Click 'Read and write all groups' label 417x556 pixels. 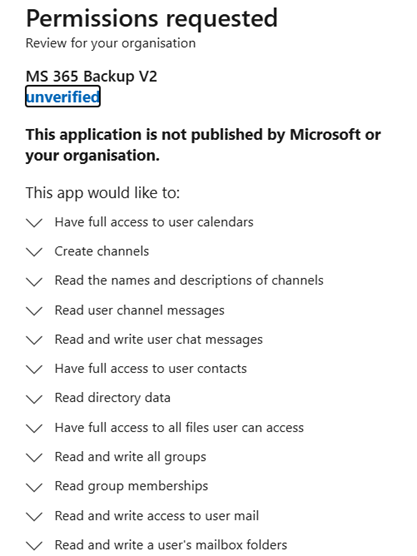pos(130,457)
